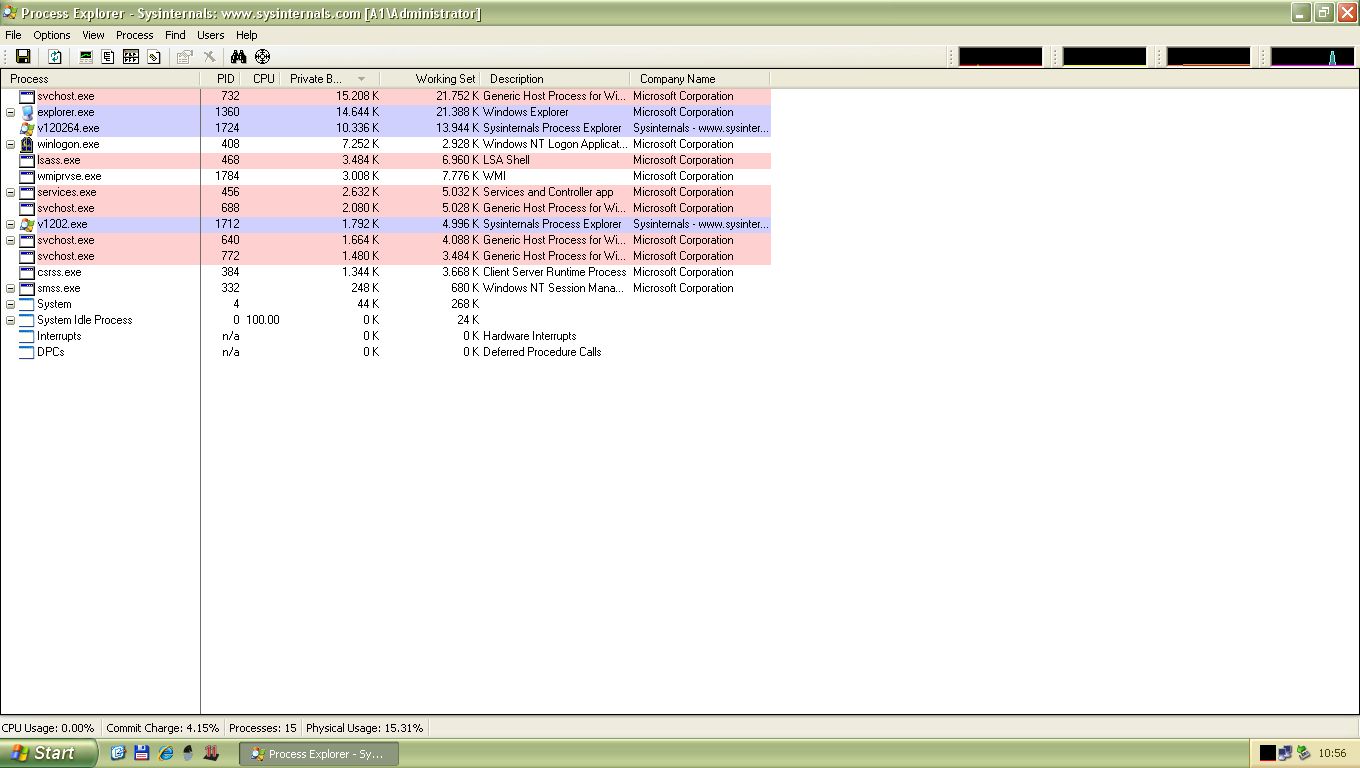The image size is (1360, 768).
Task: Click the black square system tray icon
Action: tap(1268, 753)
